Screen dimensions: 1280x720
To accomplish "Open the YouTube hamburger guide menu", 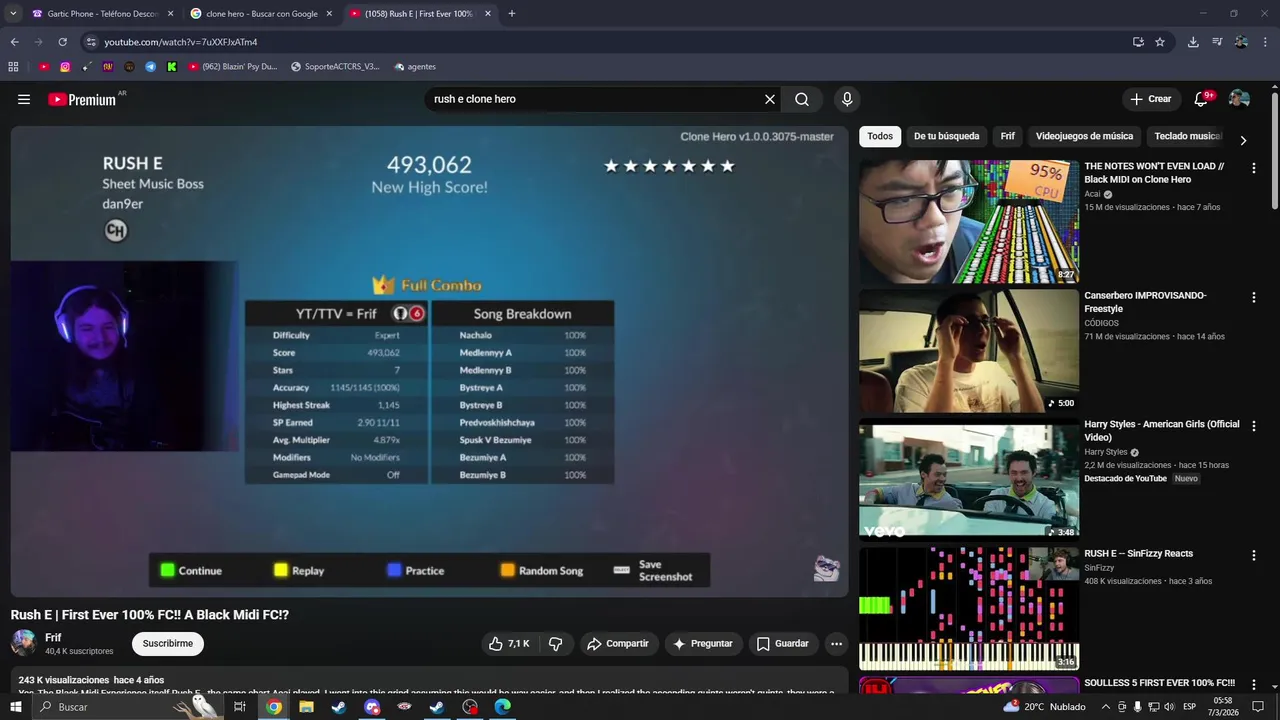I will tap(24, 99).
